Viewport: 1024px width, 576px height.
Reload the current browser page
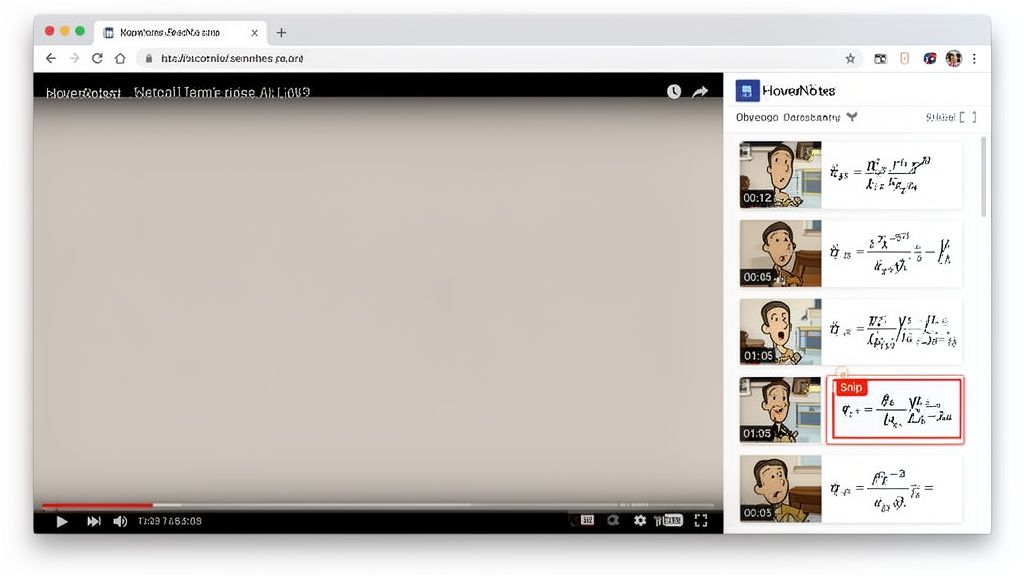pyautogui.click(x=97, y=59)
